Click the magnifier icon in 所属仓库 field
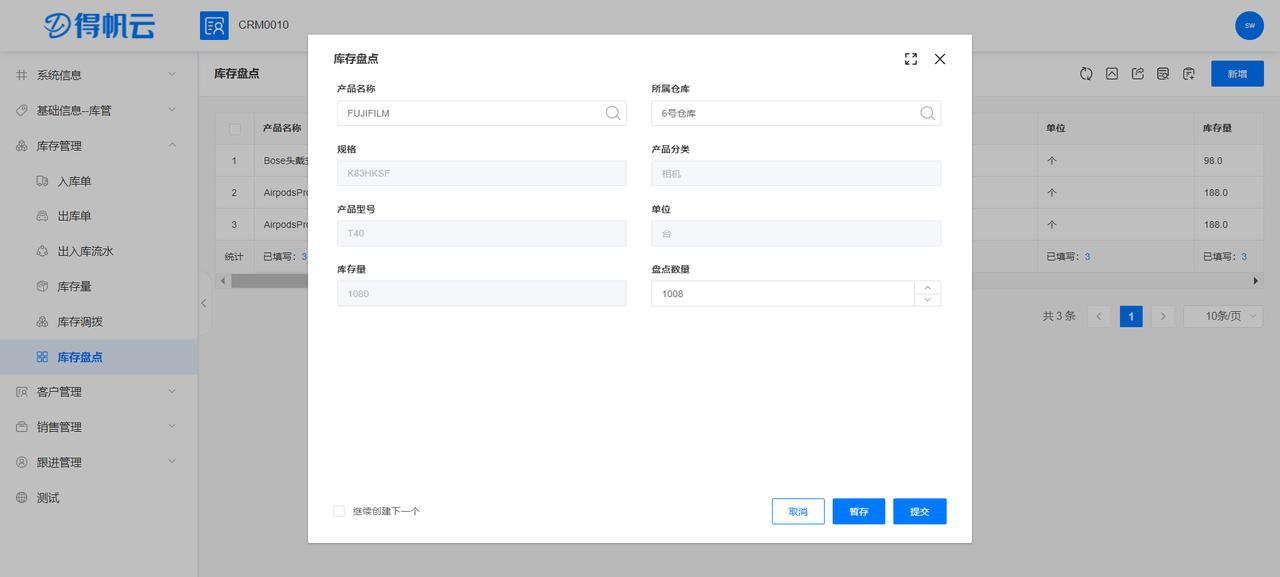The height and width of the screenshot is (577, 1280). pyautogui.click(x=927, y=113)
